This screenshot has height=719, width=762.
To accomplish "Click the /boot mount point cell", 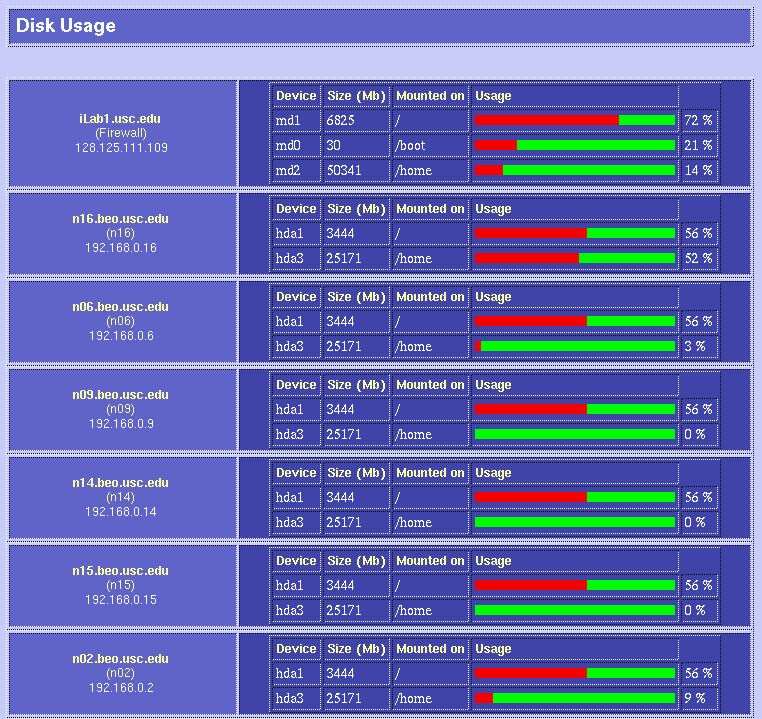I will click(413, 145).
